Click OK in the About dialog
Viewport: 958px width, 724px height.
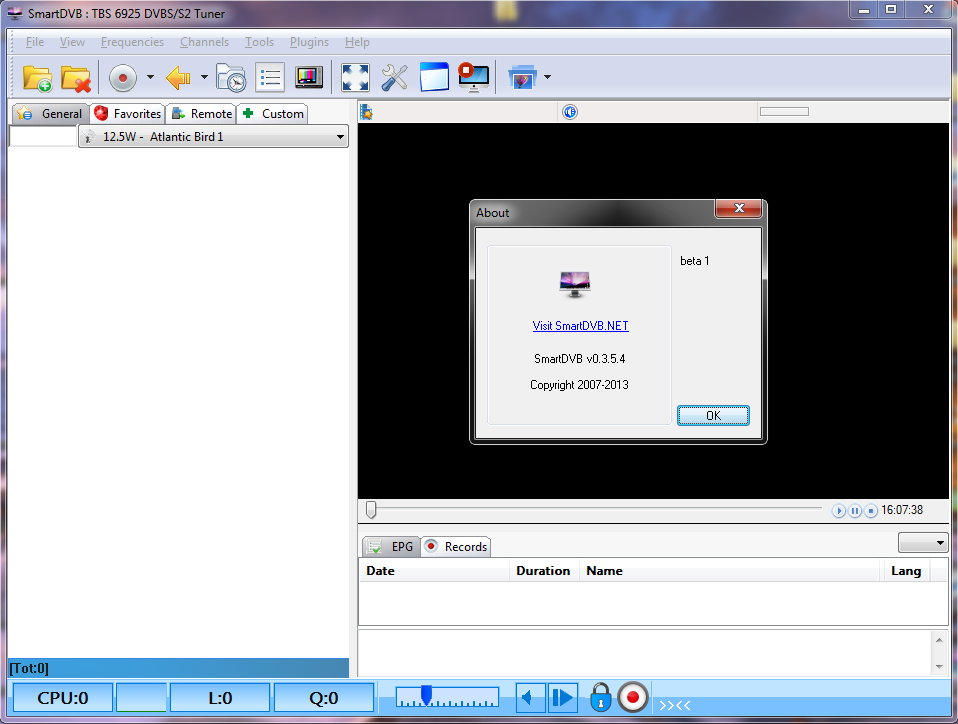[713, 415]
